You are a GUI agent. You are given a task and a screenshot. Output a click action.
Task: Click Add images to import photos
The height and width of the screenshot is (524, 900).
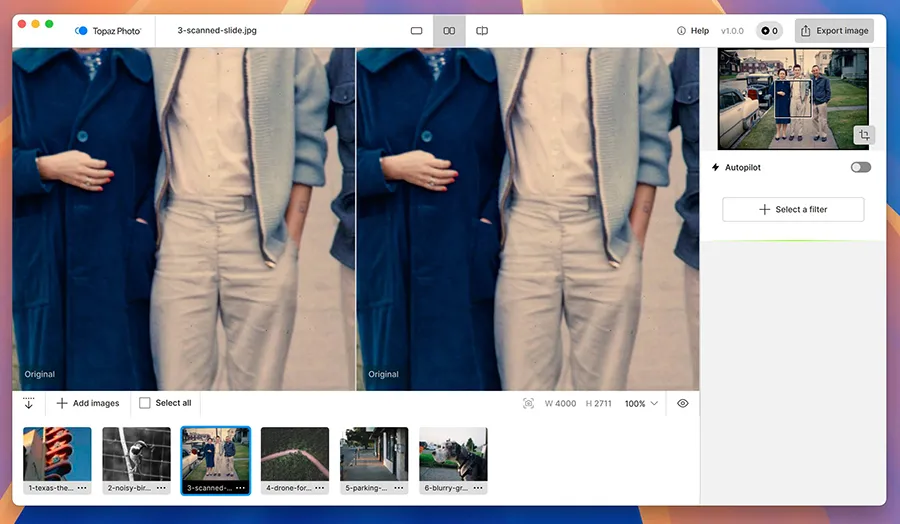coord(88,403)
